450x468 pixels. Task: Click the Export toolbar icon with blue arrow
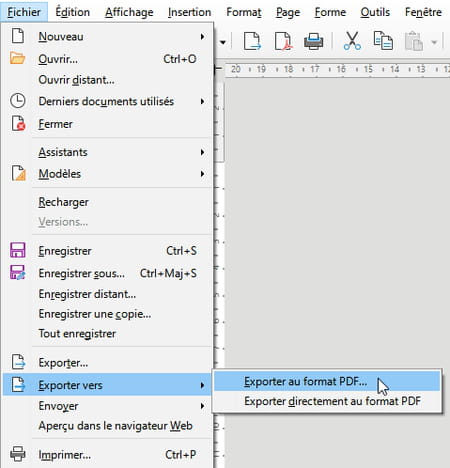pyautogui.click(x=252, y=41)
